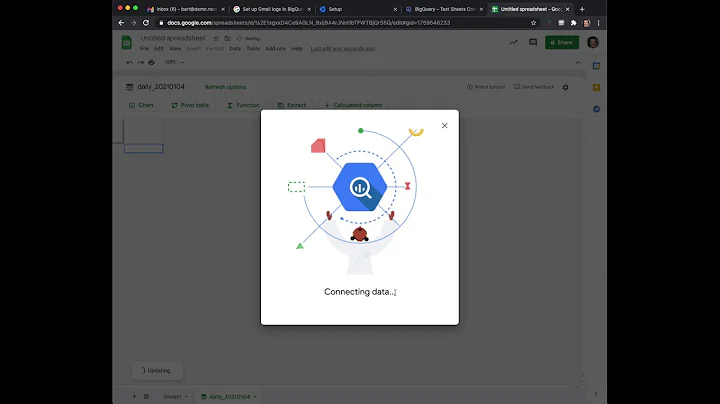720x404 pixels.
Task: Open a new browser tab
Action: point(582,9)
